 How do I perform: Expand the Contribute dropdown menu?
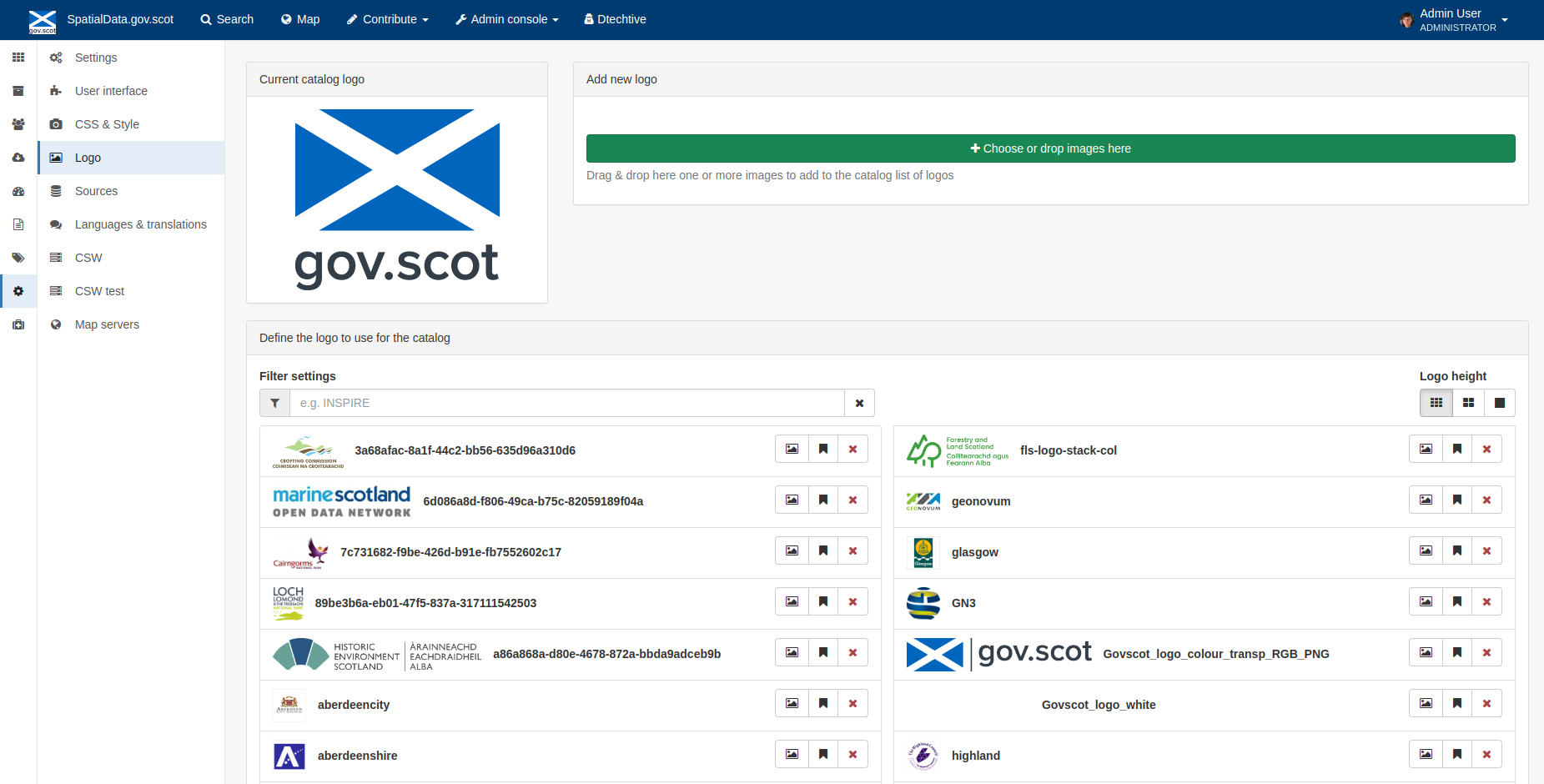point(388,19)
